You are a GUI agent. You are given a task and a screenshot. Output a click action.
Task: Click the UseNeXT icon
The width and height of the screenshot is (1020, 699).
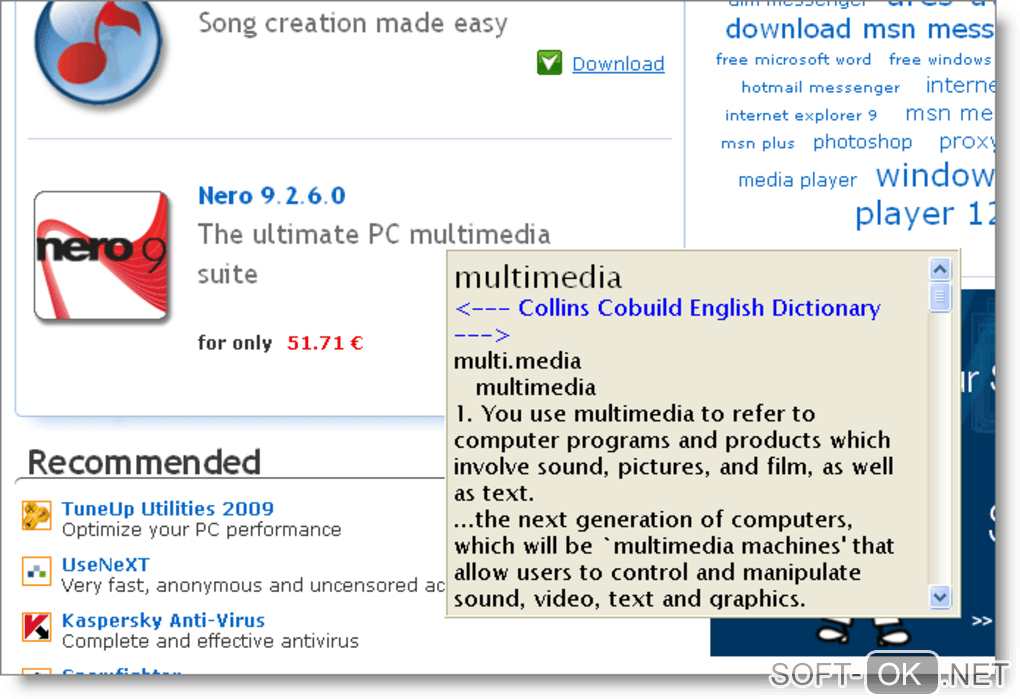click(x=36, y=572)
